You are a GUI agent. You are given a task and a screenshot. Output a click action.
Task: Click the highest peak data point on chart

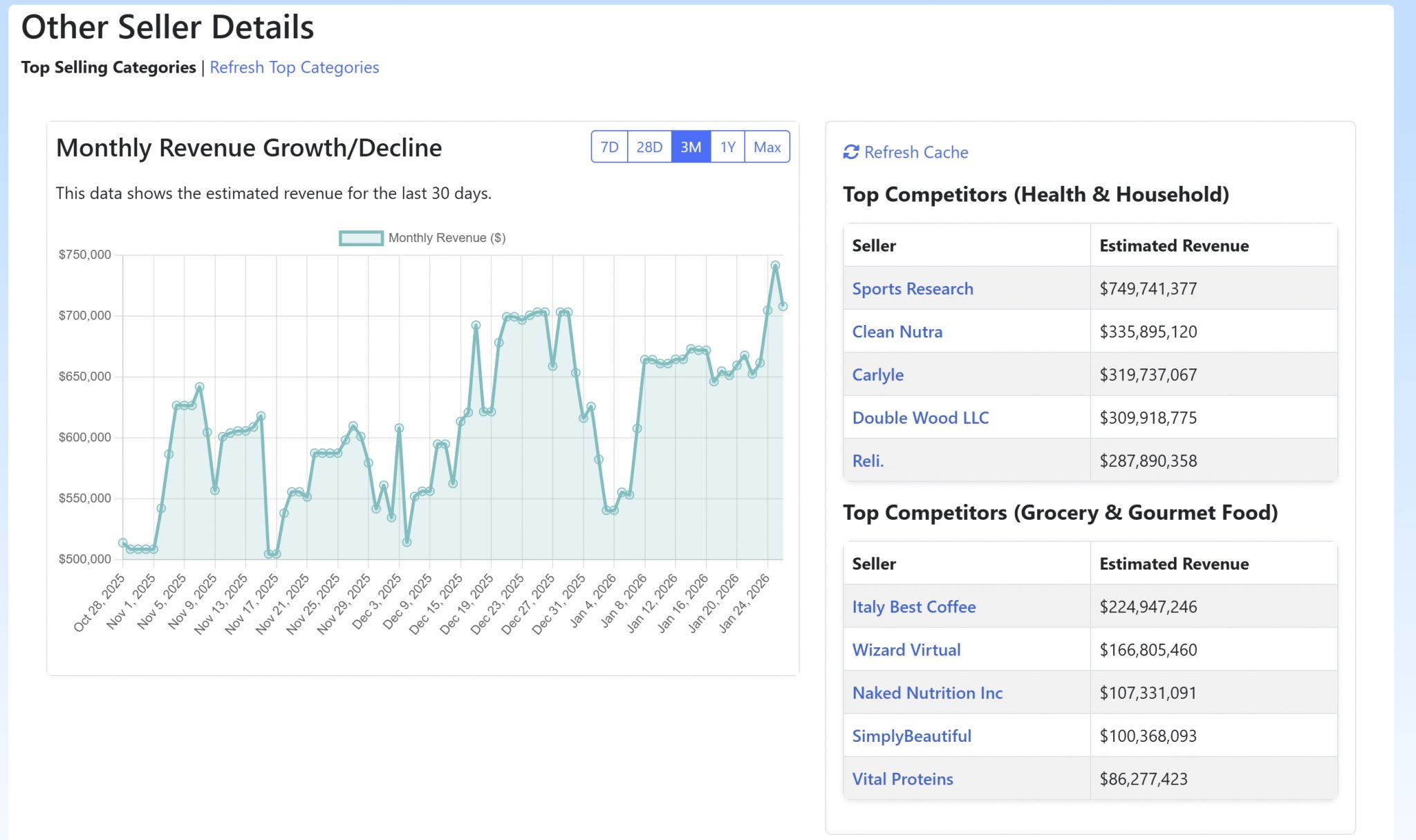coord(775,265)
